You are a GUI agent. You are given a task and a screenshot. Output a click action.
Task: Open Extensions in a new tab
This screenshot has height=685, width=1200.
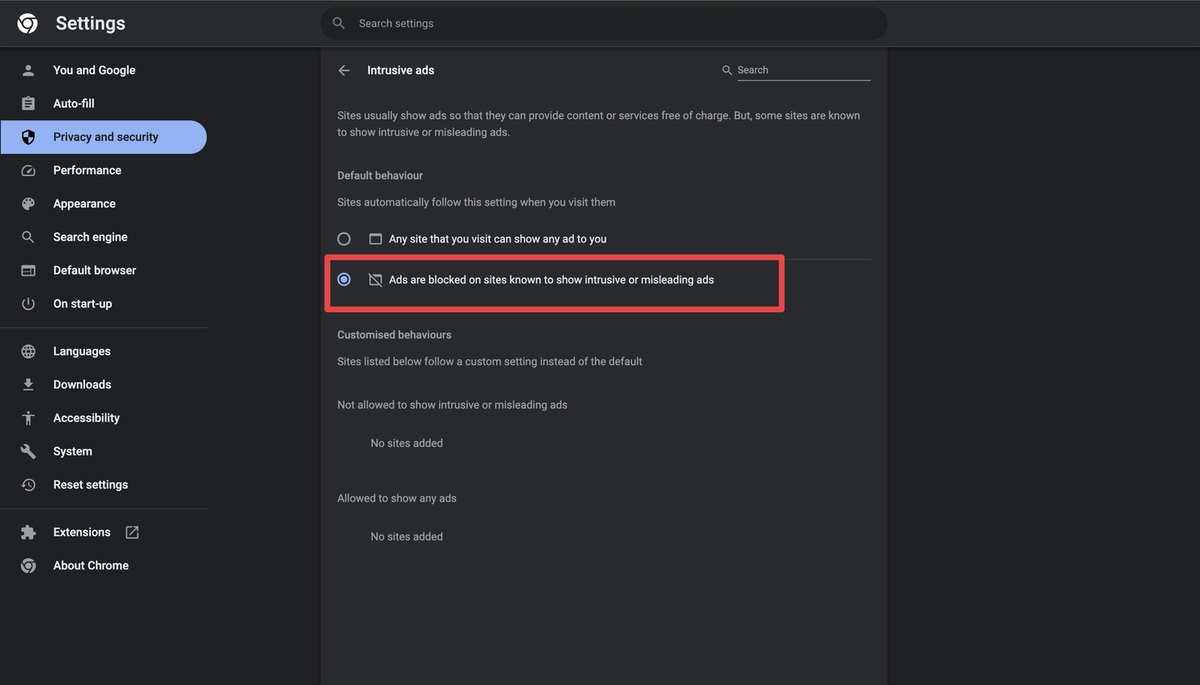coord(131,532)
